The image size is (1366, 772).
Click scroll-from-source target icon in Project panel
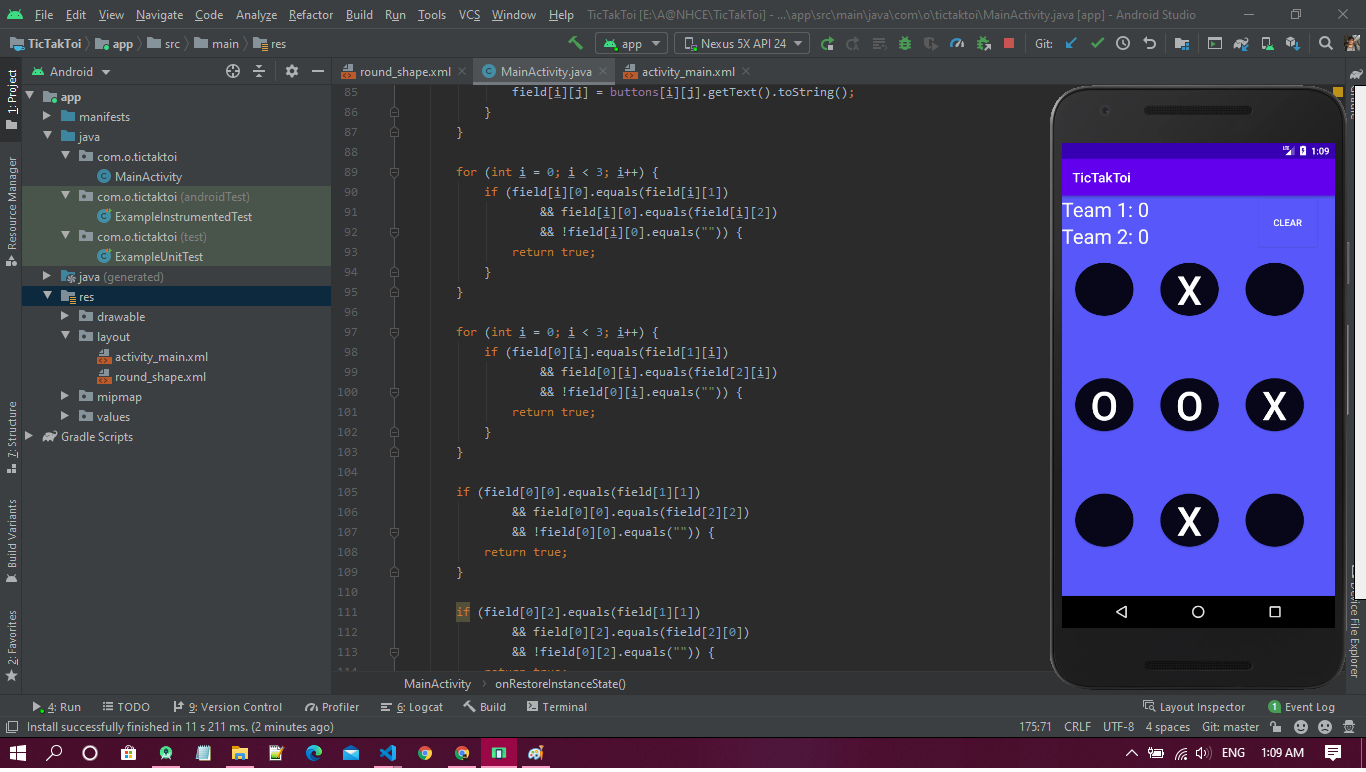point(233,71)
